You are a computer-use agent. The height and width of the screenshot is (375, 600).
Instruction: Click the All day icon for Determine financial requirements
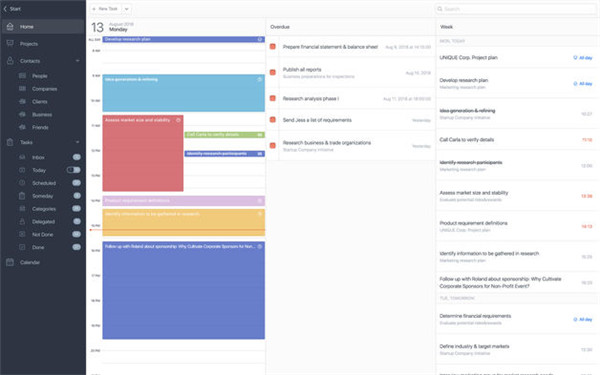pos(575,320)
